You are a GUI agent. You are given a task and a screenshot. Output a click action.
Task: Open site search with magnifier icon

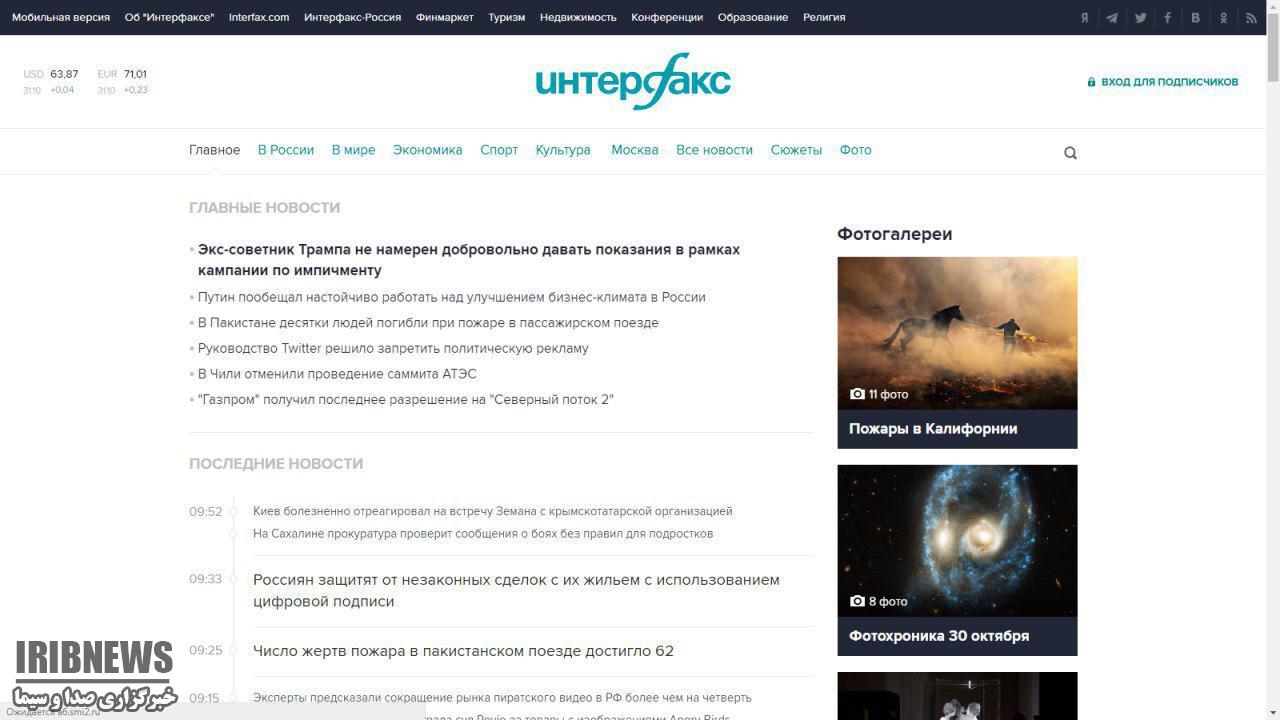tap(1070, 153)
